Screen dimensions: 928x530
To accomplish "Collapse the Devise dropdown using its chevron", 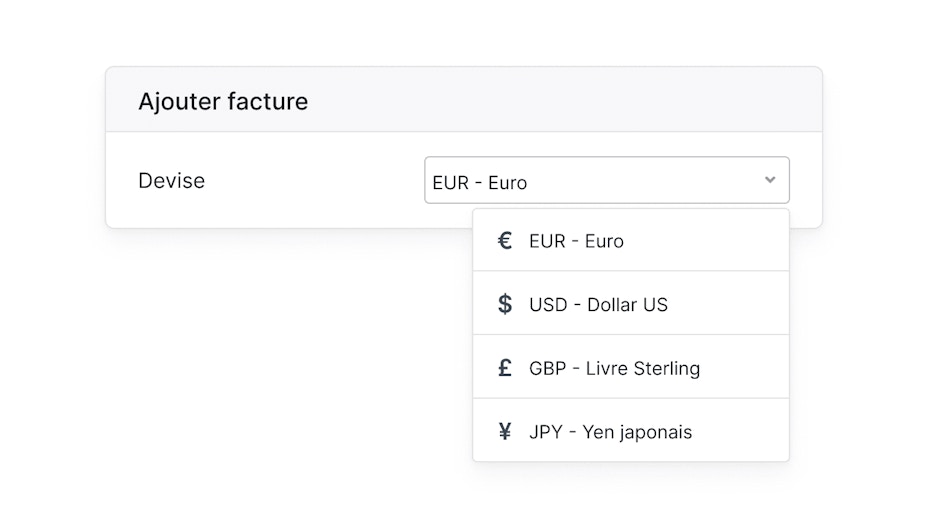I will coord(770,180).
